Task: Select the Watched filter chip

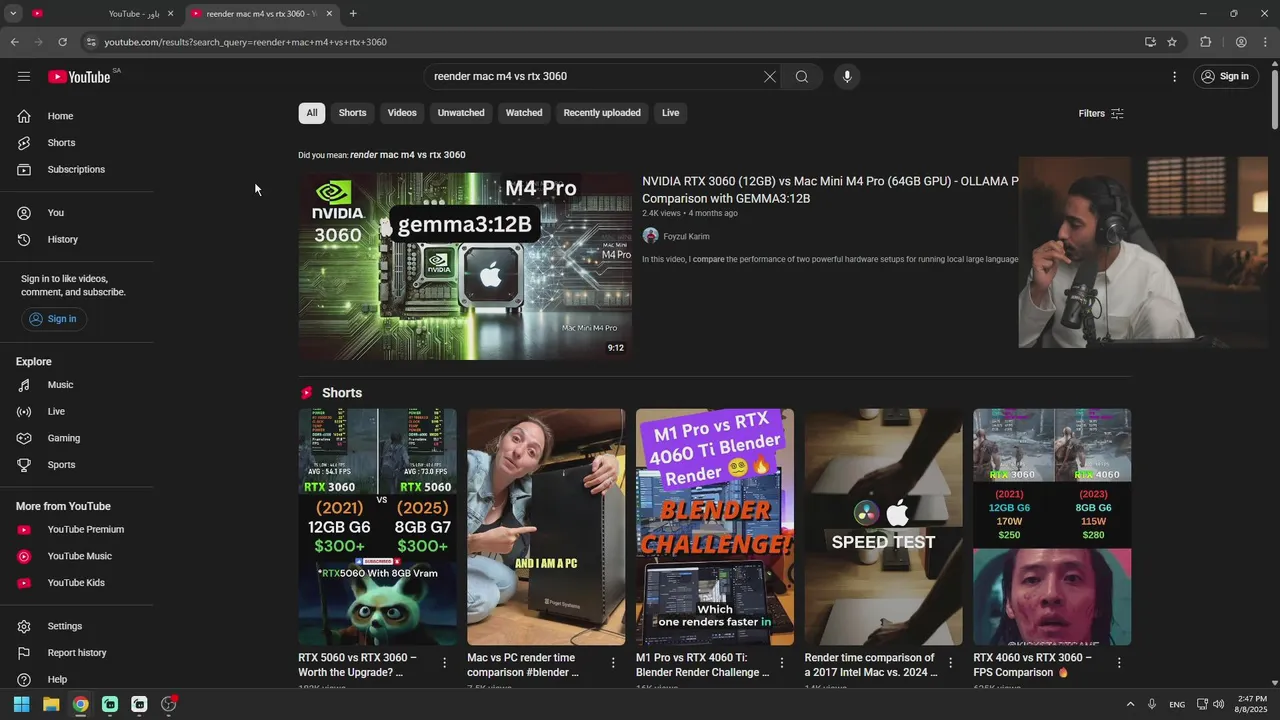Action: click(524, 113)
